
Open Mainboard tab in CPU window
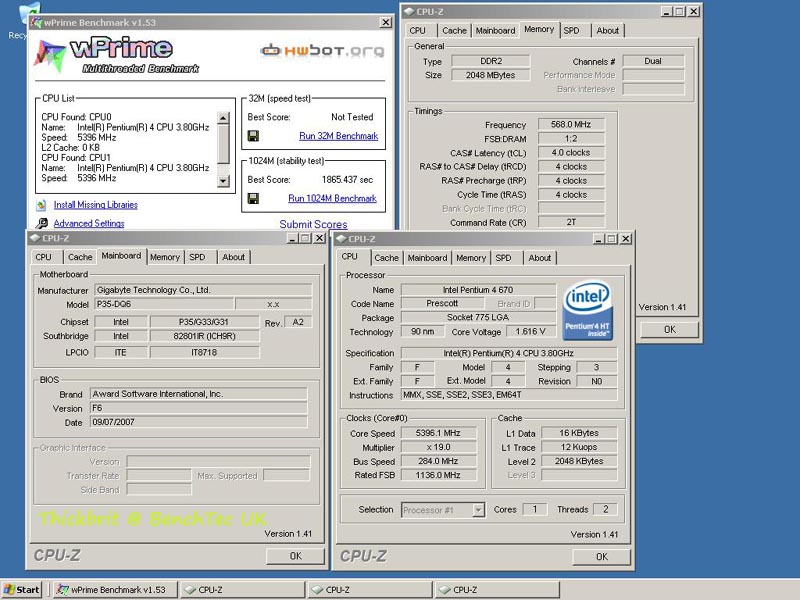click(428, 258)
